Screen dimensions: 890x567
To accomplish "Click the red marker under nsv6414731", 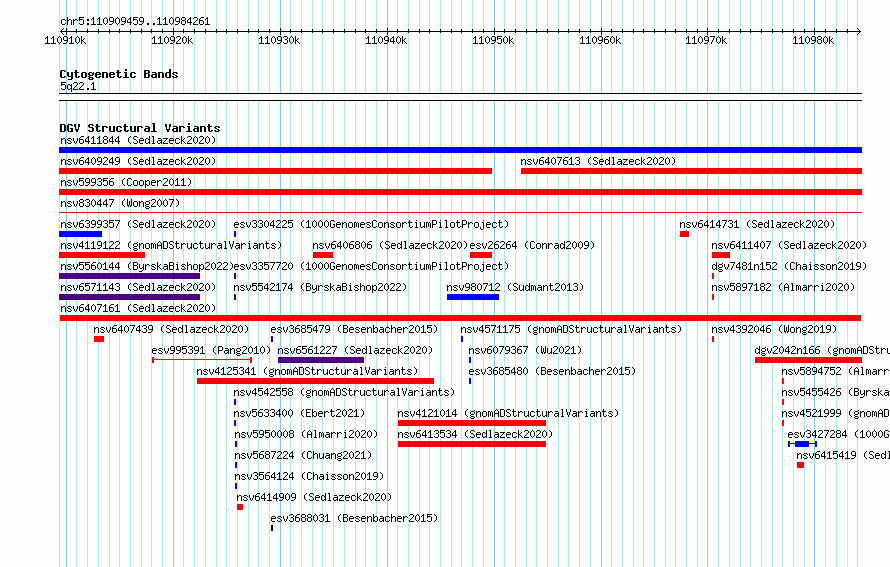I will [x=685, y=234].
